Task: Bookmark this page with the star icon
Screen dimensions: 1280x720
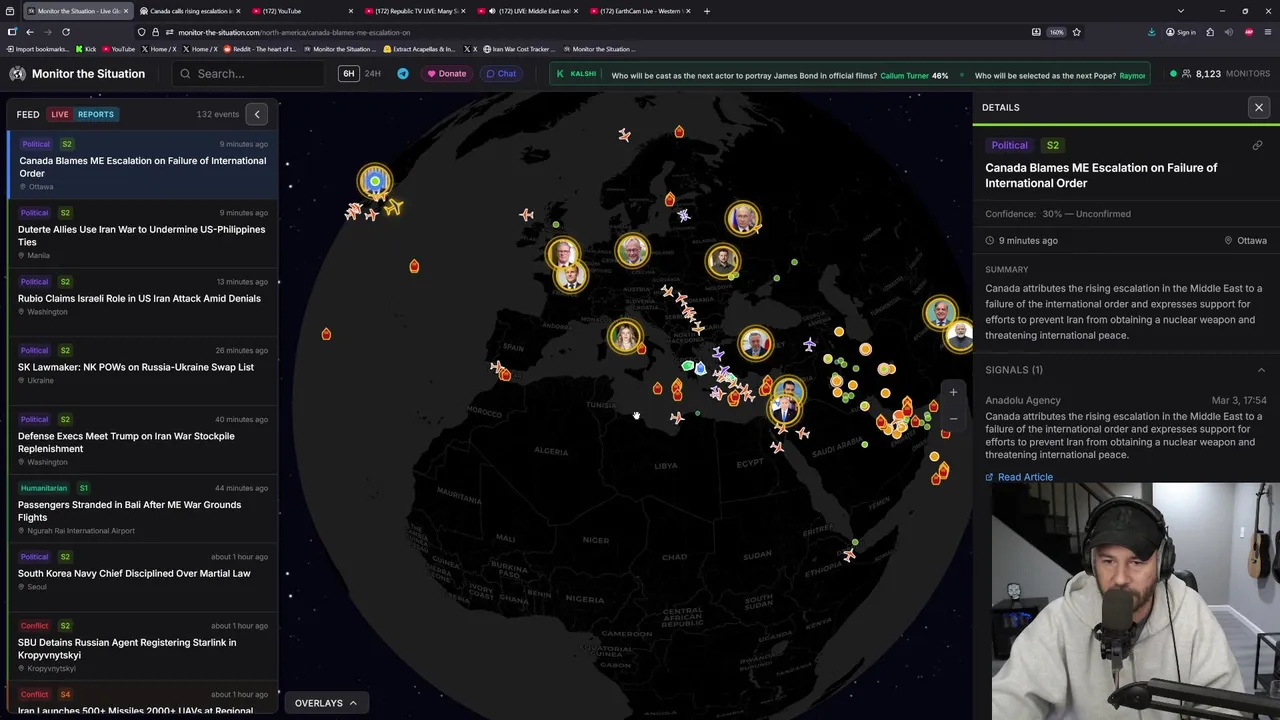Action: point(1076,32)
